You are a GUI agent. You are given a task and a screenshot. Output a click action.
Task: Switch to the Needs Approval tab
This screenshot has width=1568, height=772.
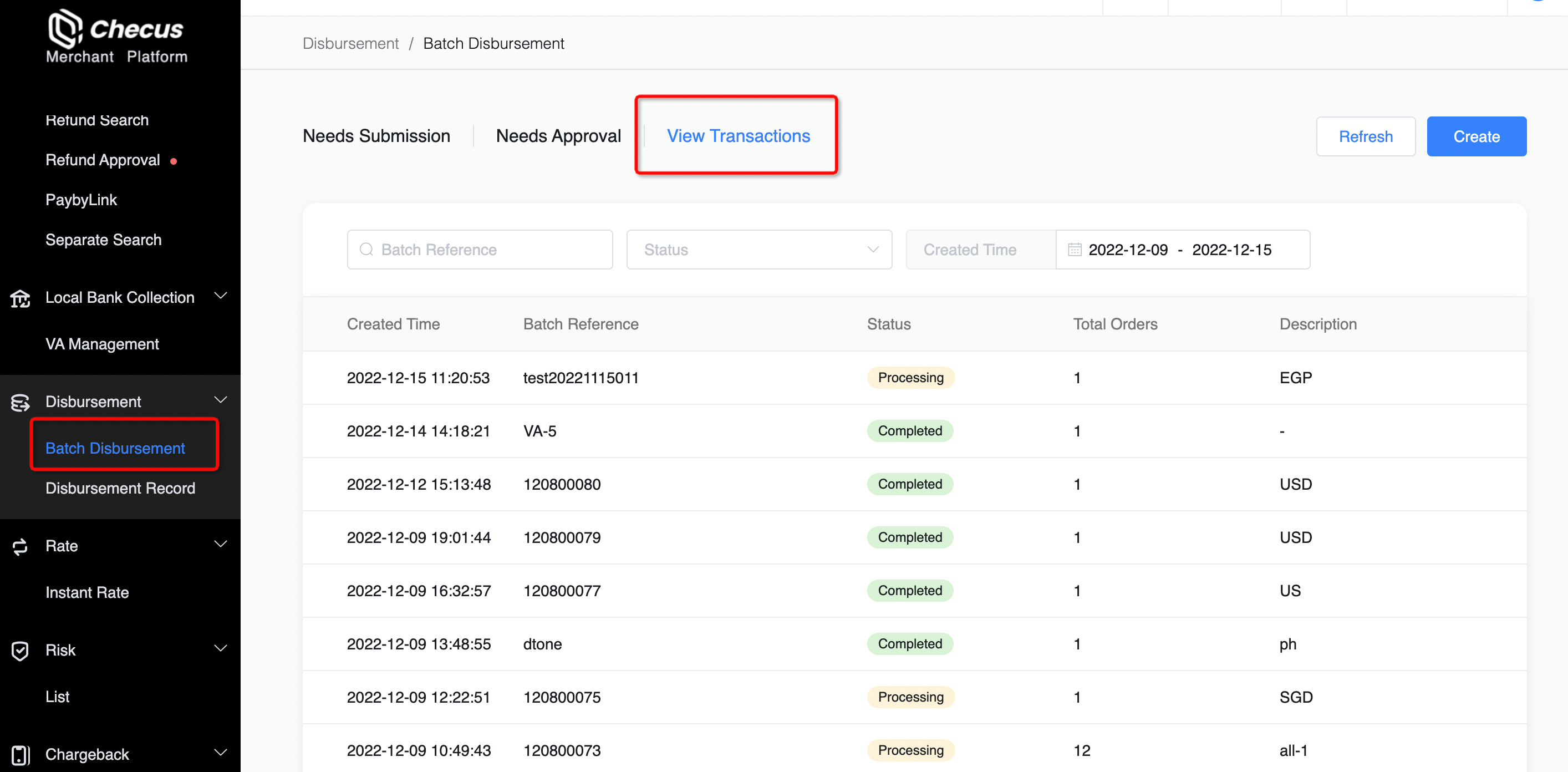coord(558,136)
